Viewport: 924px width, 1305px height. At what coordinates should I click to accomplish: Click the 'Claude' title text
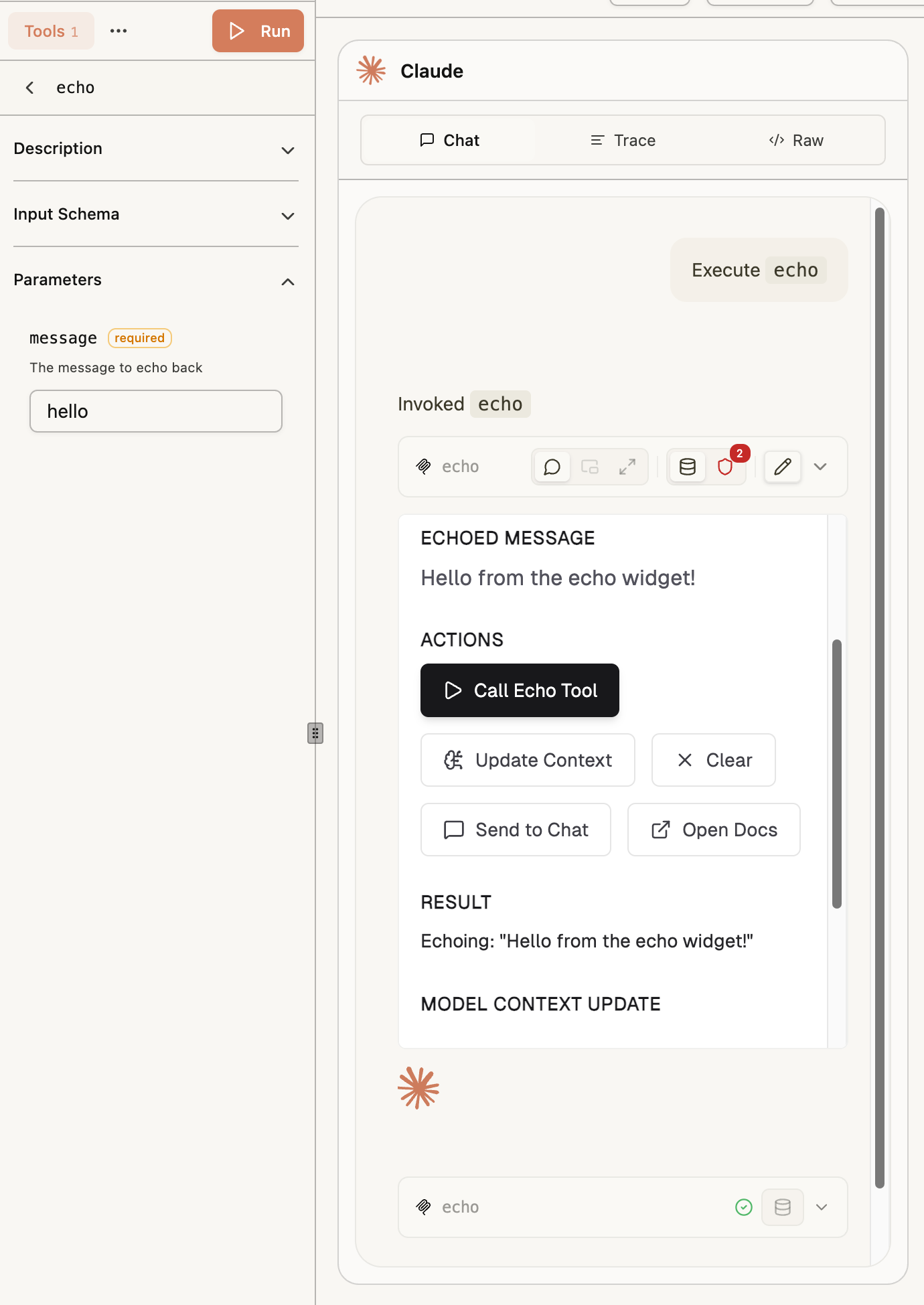[x=432, y=71]
